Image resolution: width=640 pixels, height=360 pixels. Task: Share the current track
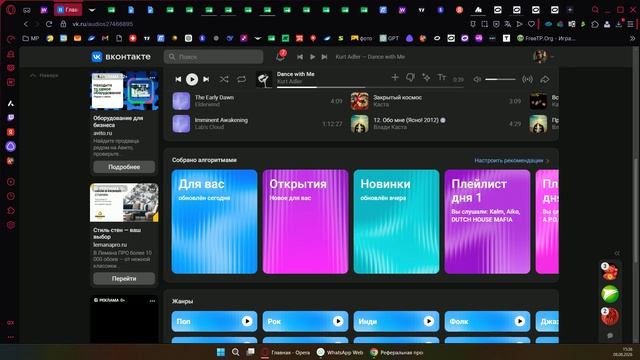click(x=544, y=79)
